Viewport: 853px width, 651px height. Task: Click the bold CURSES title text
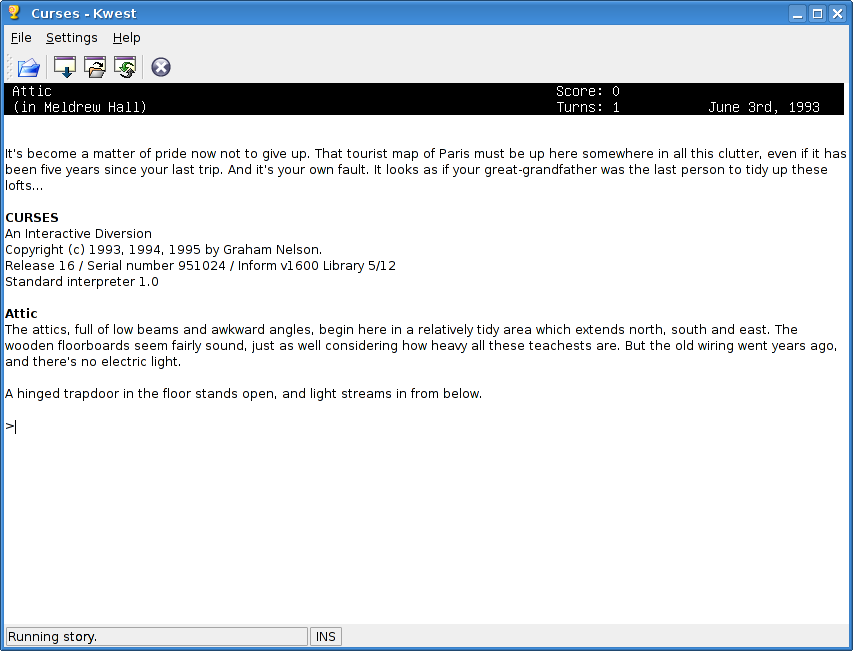pos(32,217)
